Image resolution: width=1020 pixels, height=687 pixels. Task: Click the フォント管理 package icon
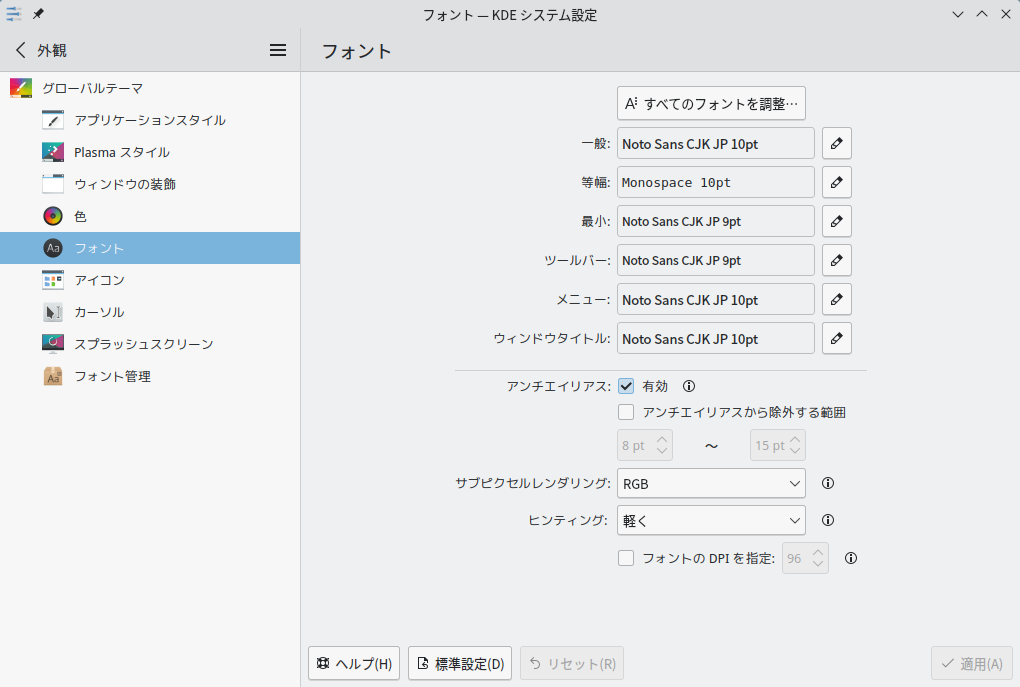point(53,376)
